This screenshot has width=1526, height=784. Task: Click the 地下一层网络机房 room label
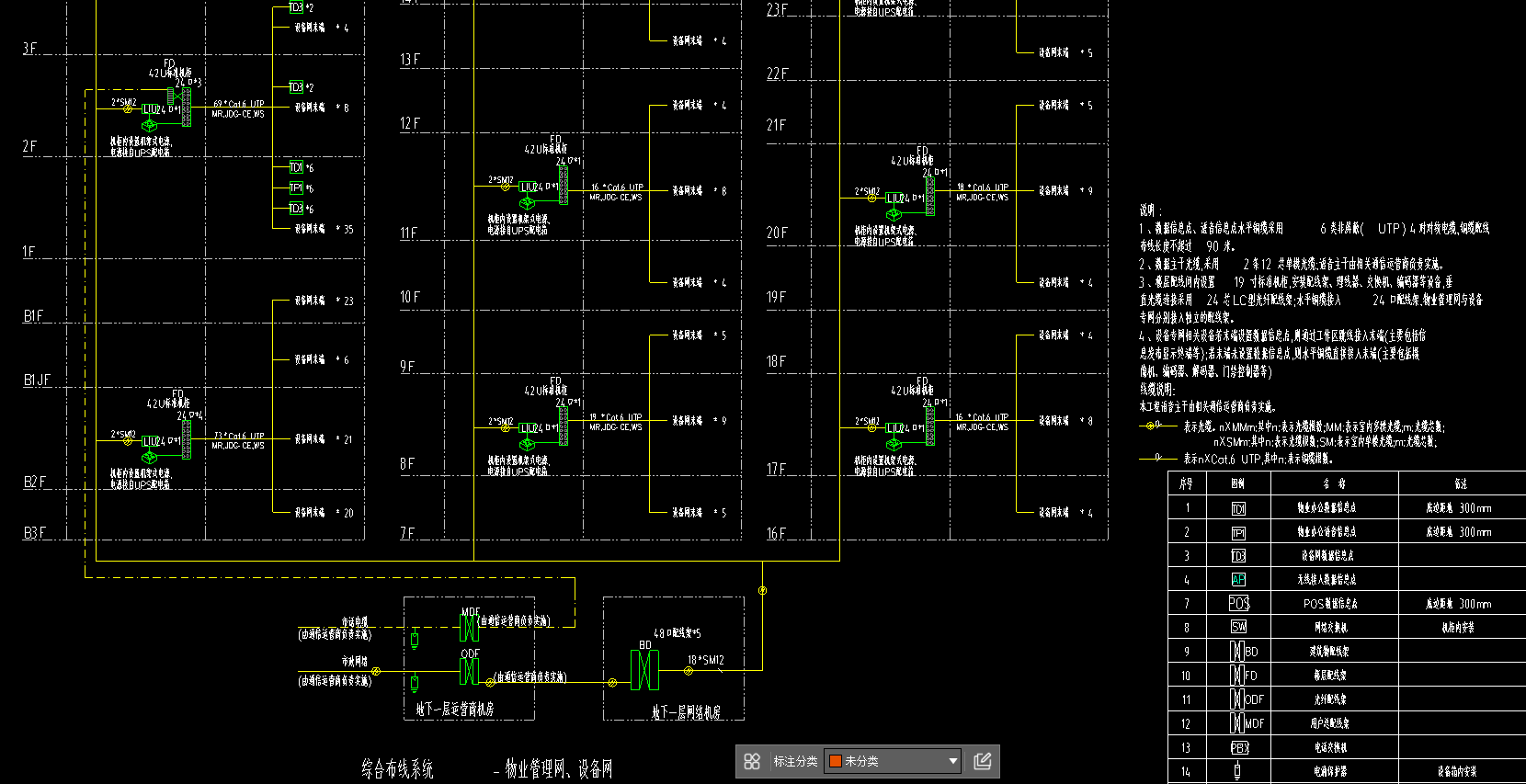pyautogui.click(x=687, y=712)
